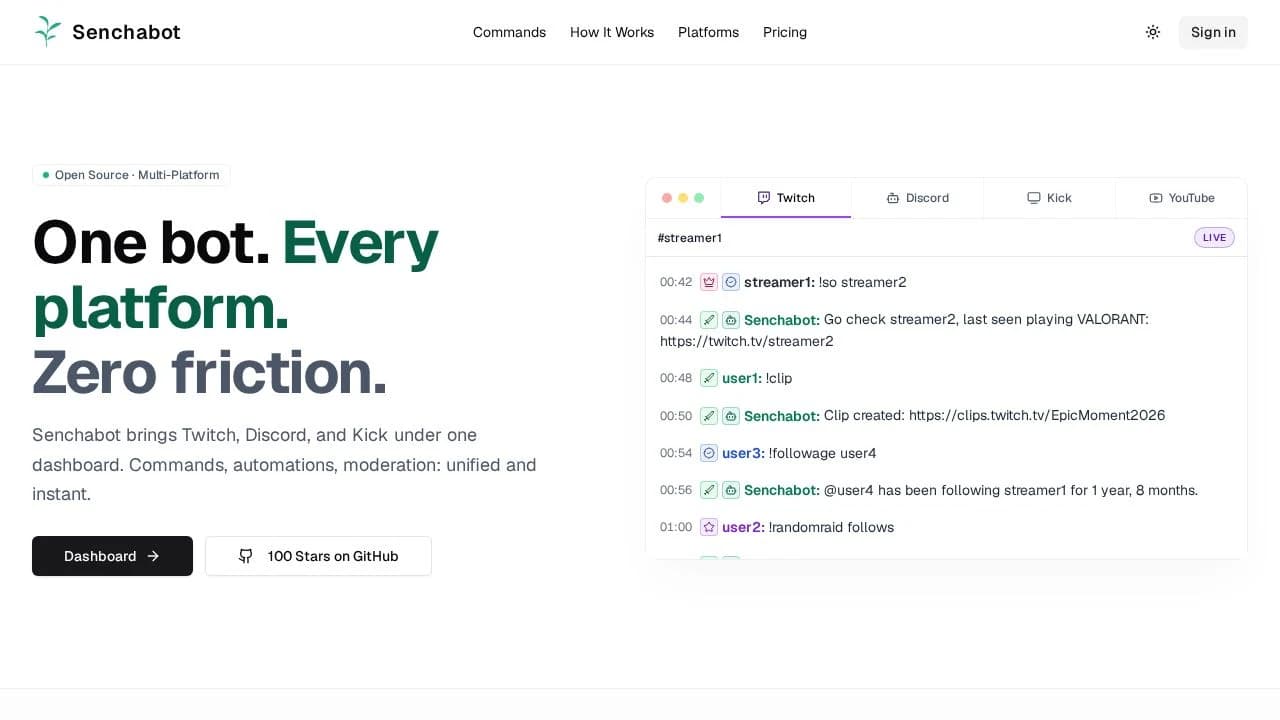The width and height of the screenshot is (1280, 720).
Task: Open the Pricing page from navigation
Action: click(x=785, y=32)
